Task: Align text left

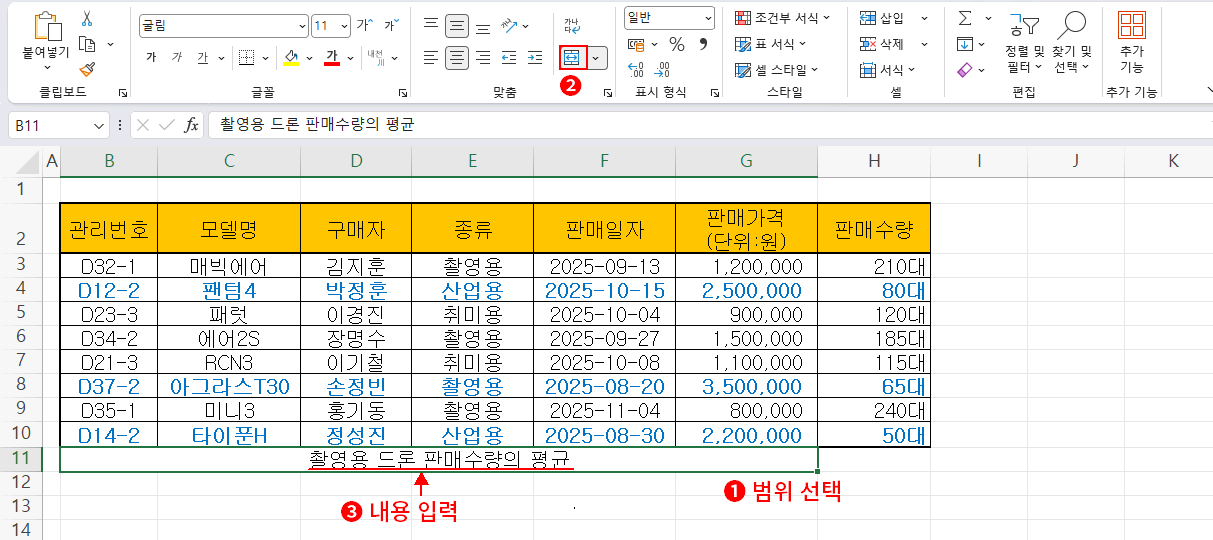Action: [x=430, y=57]
